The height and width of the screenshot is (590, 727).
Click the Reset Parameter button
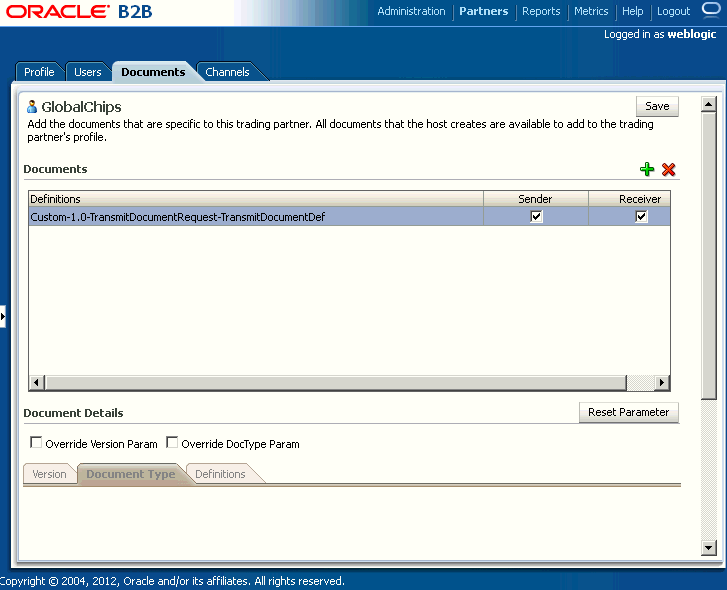pyautogui.click(x=628, y=412)
